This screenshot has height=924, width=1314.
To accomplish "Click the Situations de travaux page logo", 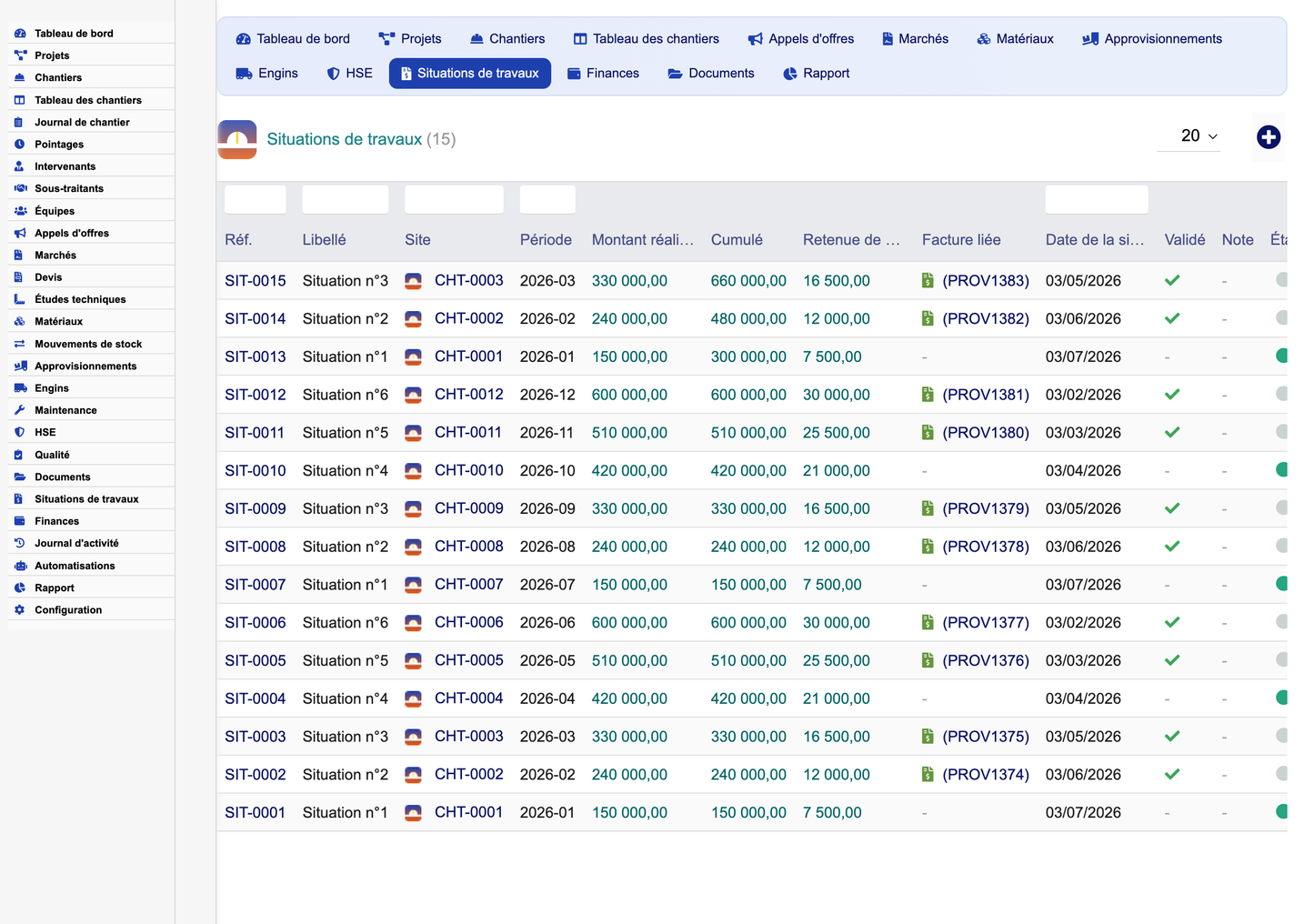I will coord(237,139).
